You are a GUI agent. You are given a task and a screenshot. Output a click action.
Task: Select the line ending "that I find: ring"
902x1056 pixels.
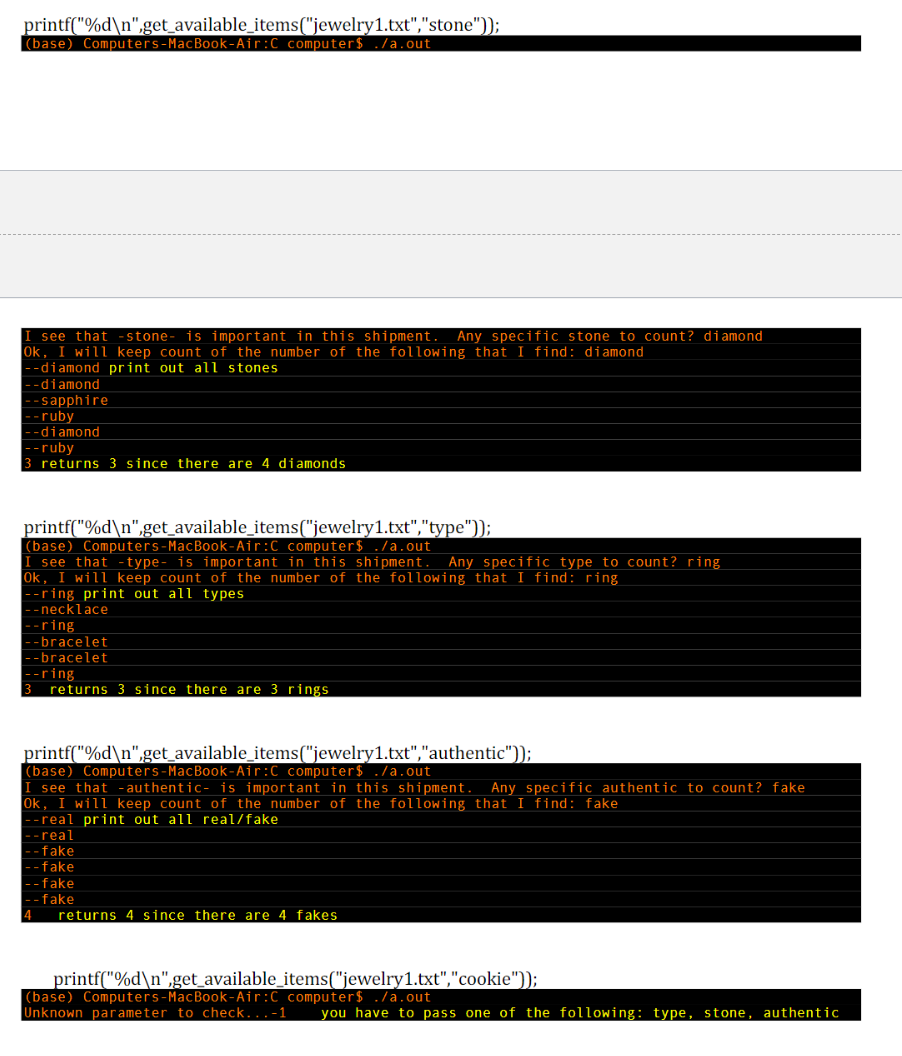(x=321, y=578)
